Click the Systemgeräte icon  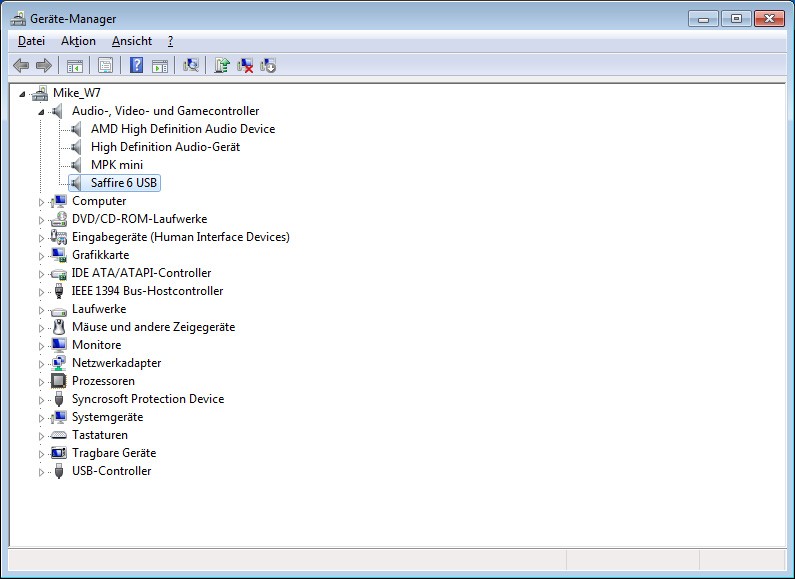pos(59,417)
